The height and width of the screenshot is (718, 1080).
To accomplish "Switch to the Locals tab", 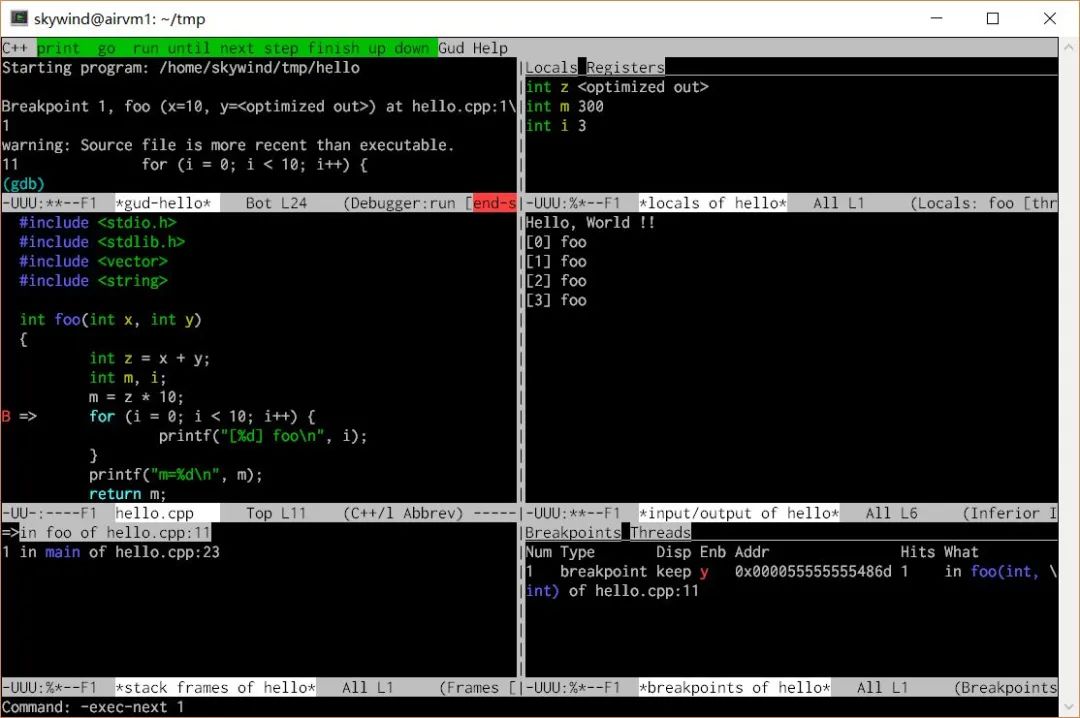I will pyautogui.click(x=551, y=68).
